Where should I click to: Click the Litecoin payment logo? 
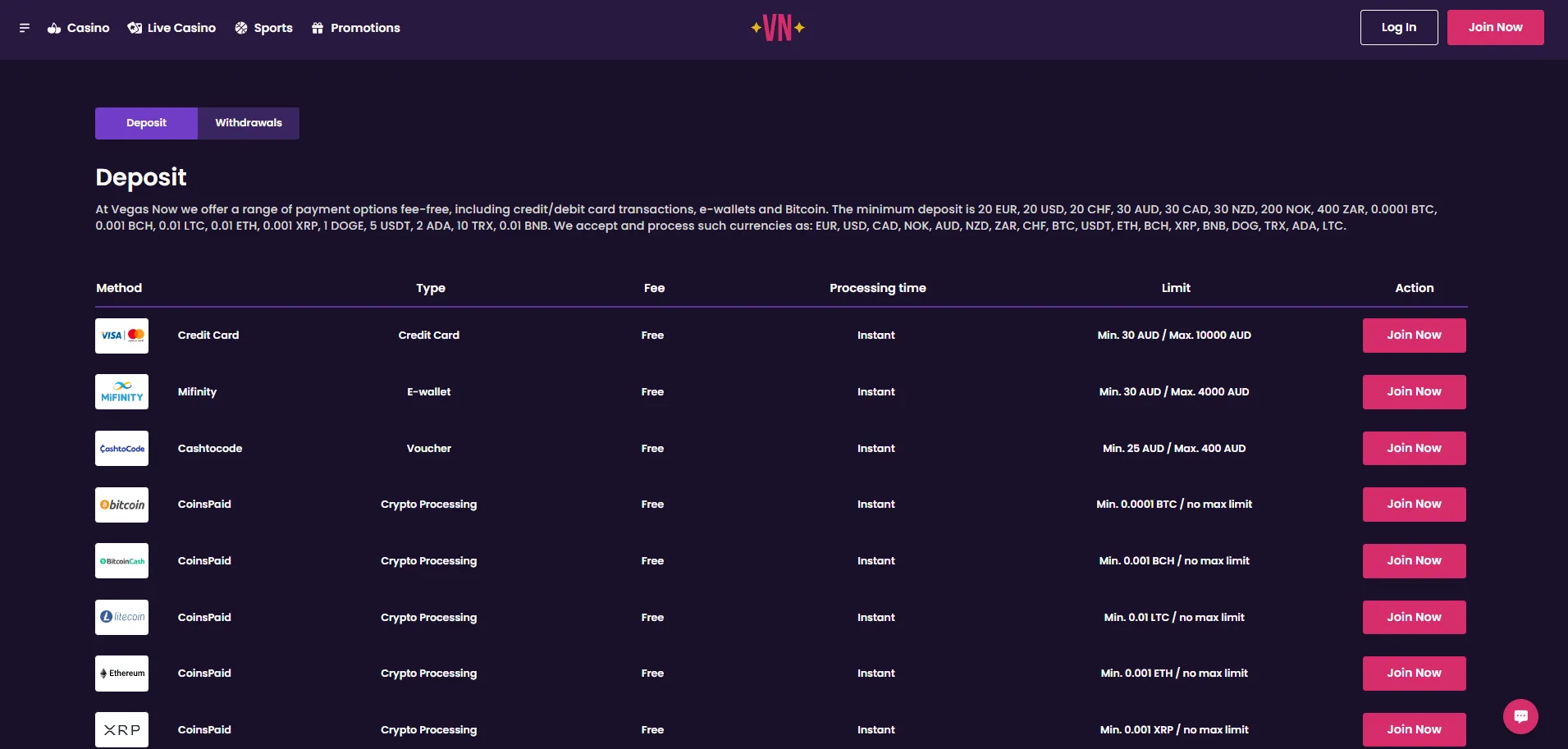(121, 617)
